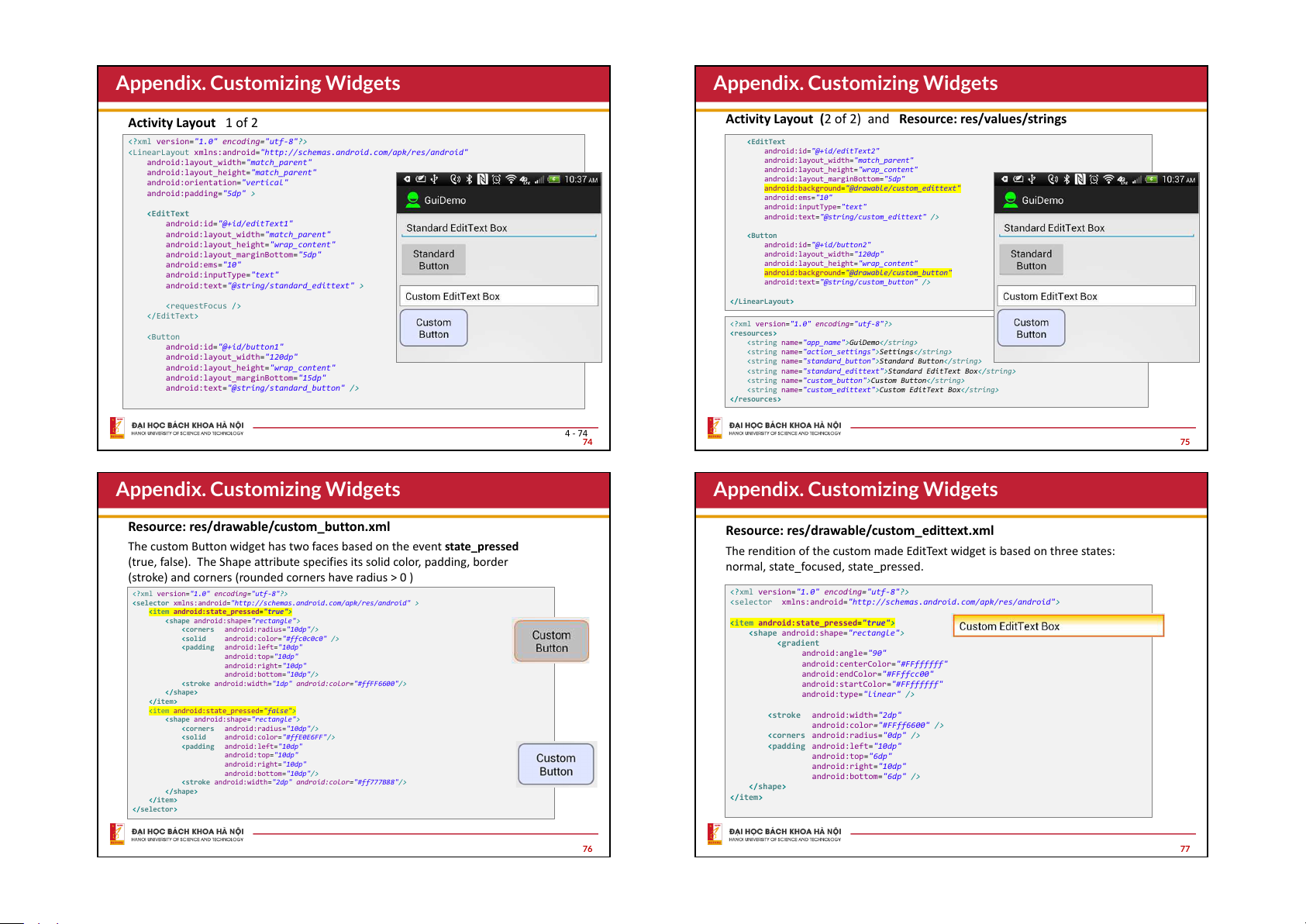Click the university logo on slide 77 footer
Screen dimensions: 1306x924
coord(715,834)
